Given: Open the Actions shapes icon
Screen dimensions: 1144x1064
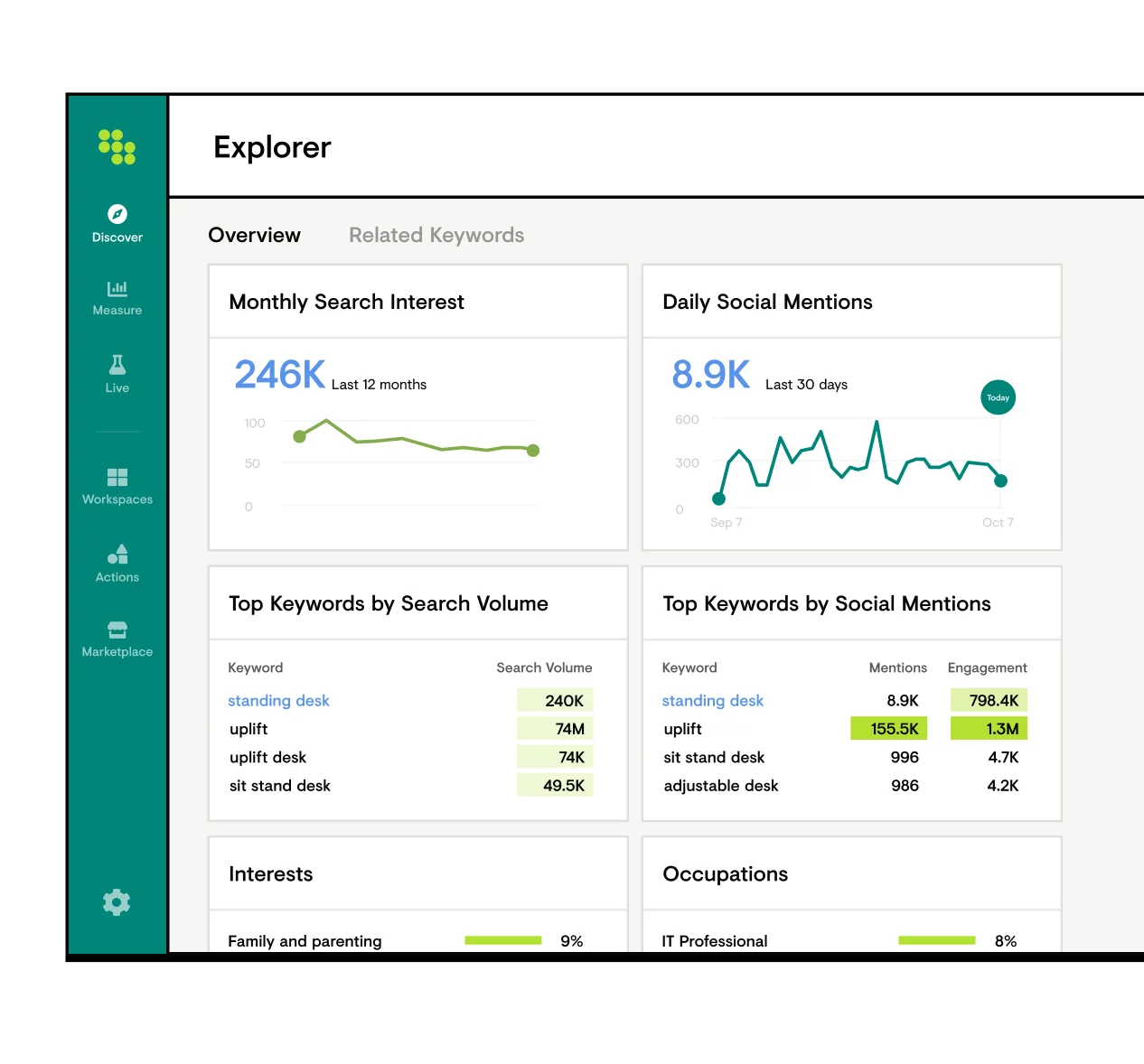Looking at the screenshot, I should click(x=117, y=554).
